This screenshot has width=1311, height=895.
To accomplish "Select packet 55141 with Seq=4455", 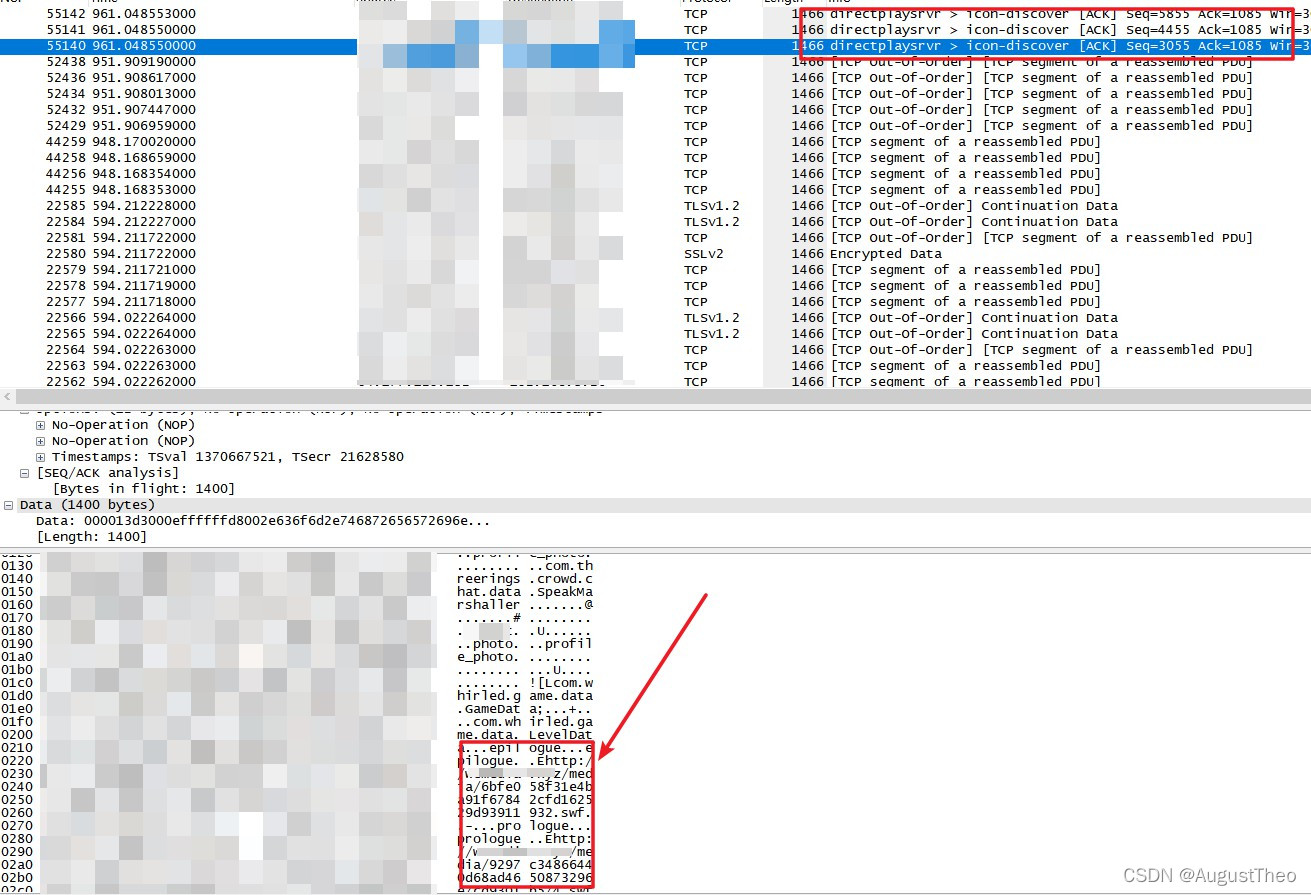I will pos(655,30).
